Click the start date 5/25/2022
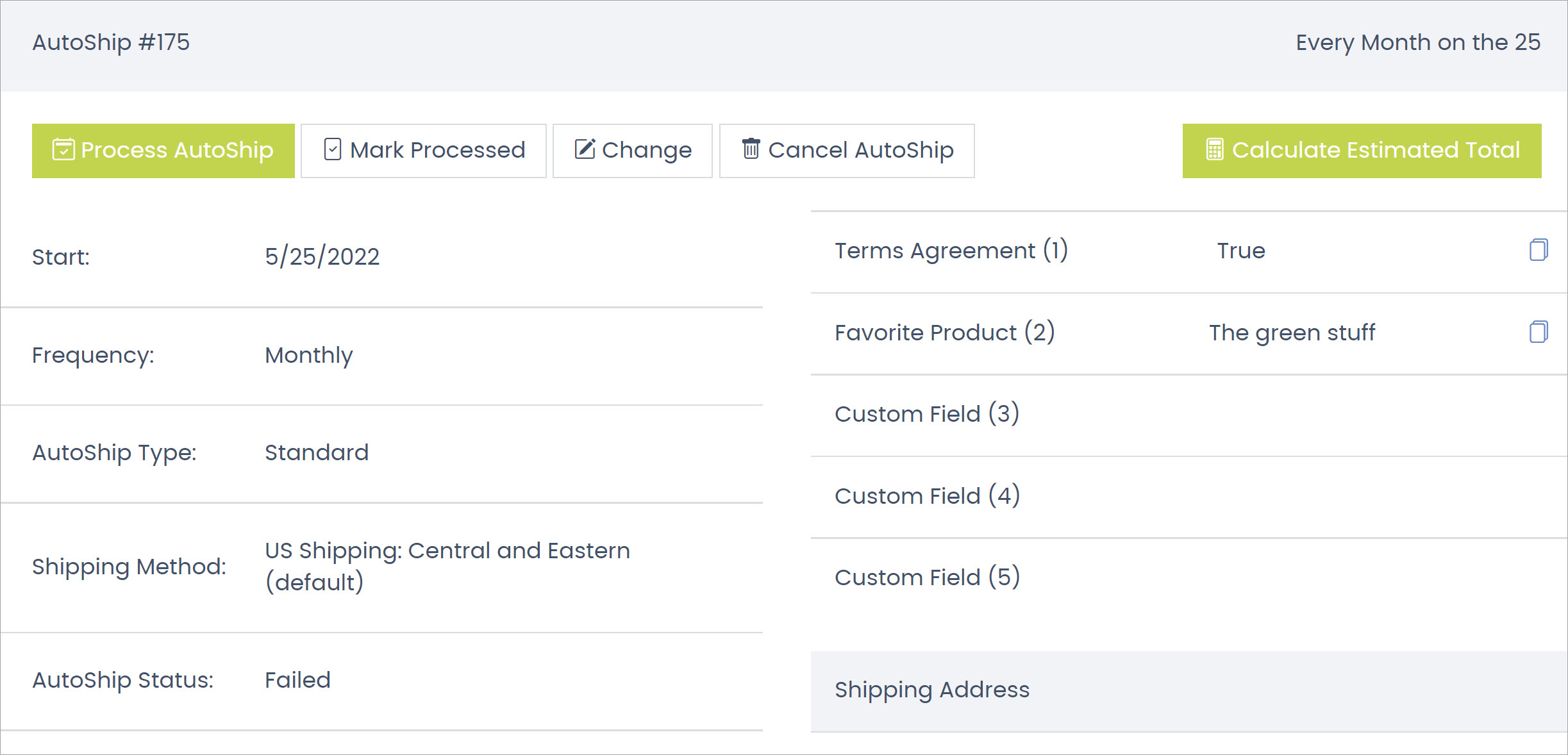This screenshot has height=755, width=1568. point(322,256)
